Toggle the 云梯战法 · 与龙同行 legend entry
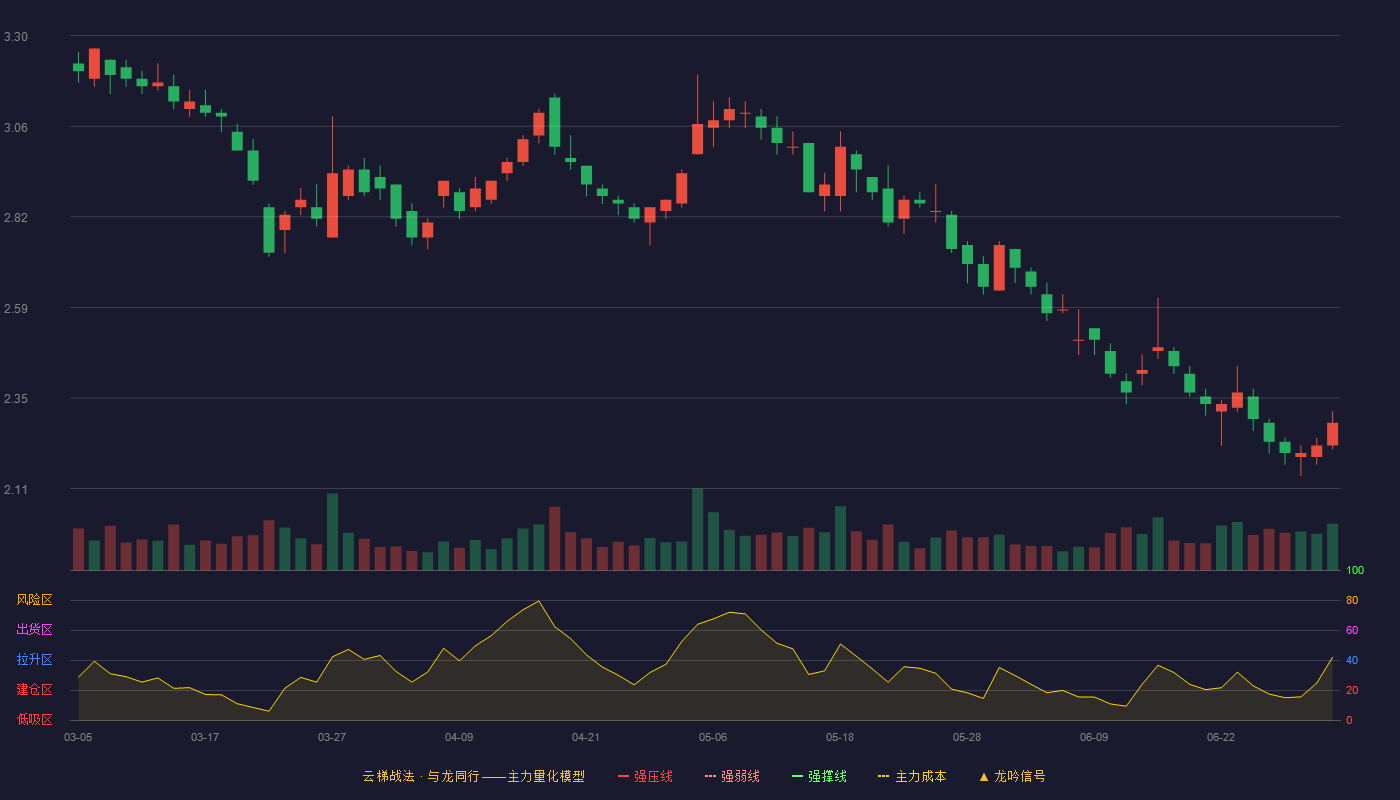1400x800 pixels. (473, 776)
